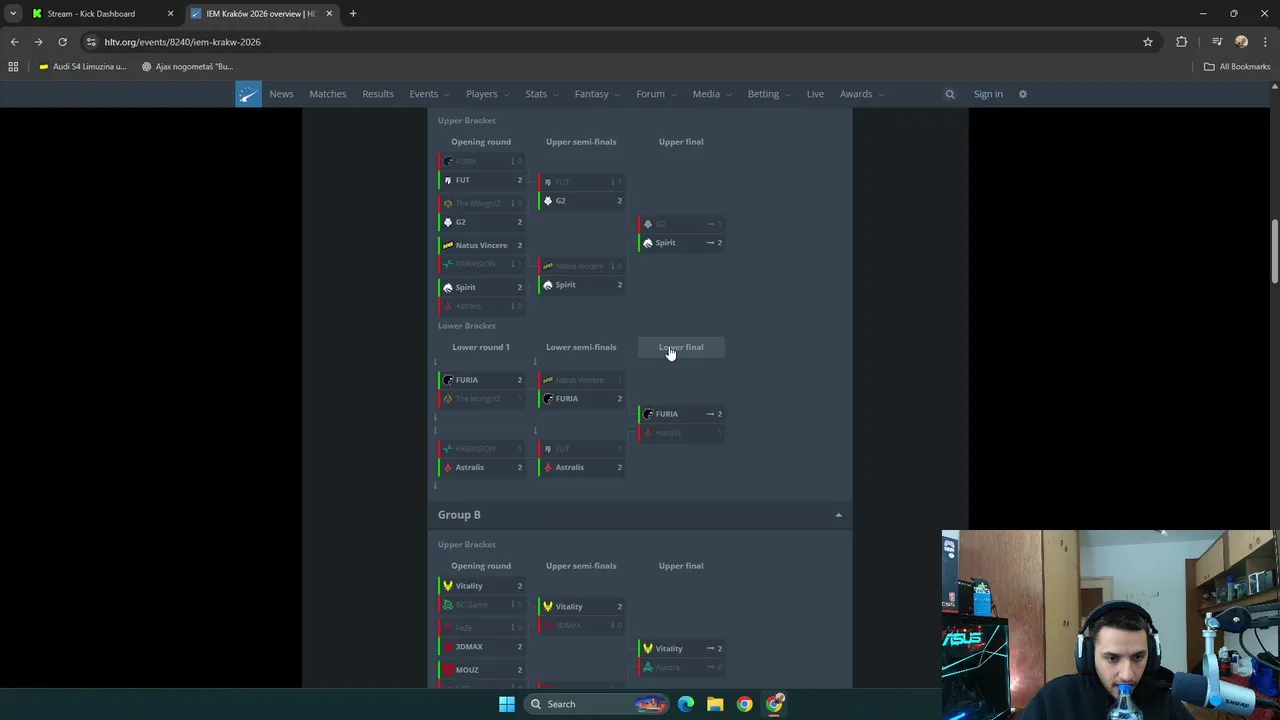Open Audi S4 Limuzina bookmark
1280x720 pixels.
82,67
